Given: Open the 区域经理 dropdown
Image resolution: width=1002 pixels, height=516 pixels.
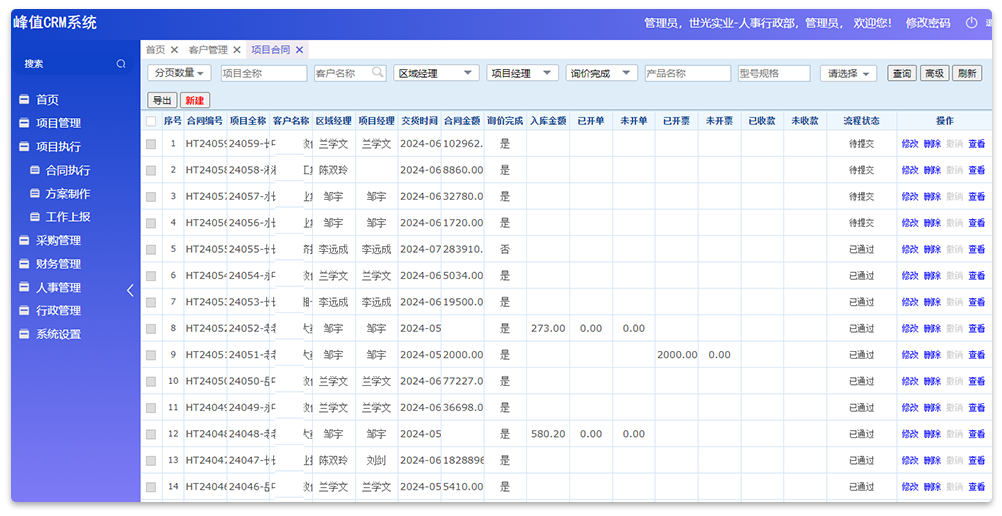Looking at the screenshot, I should point(436,73).
